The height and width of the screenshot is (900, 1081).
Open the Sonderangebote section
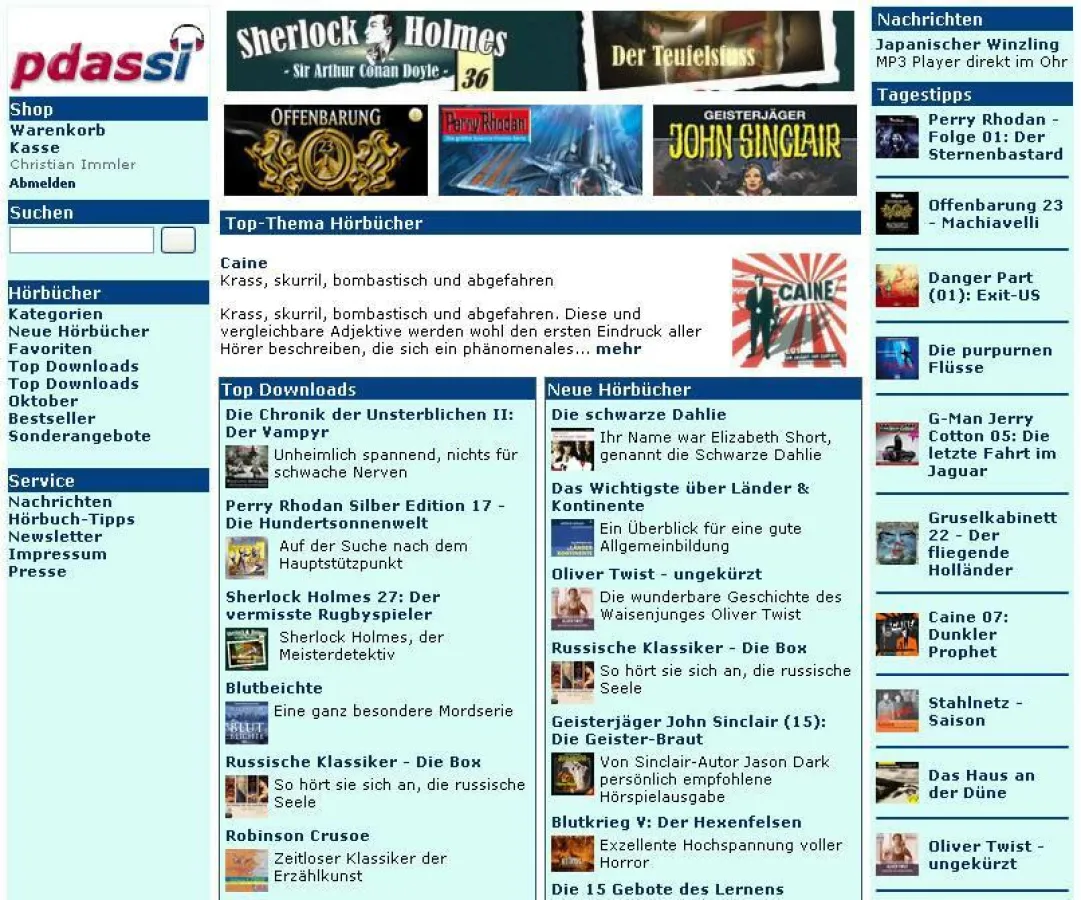coord(79,436)
